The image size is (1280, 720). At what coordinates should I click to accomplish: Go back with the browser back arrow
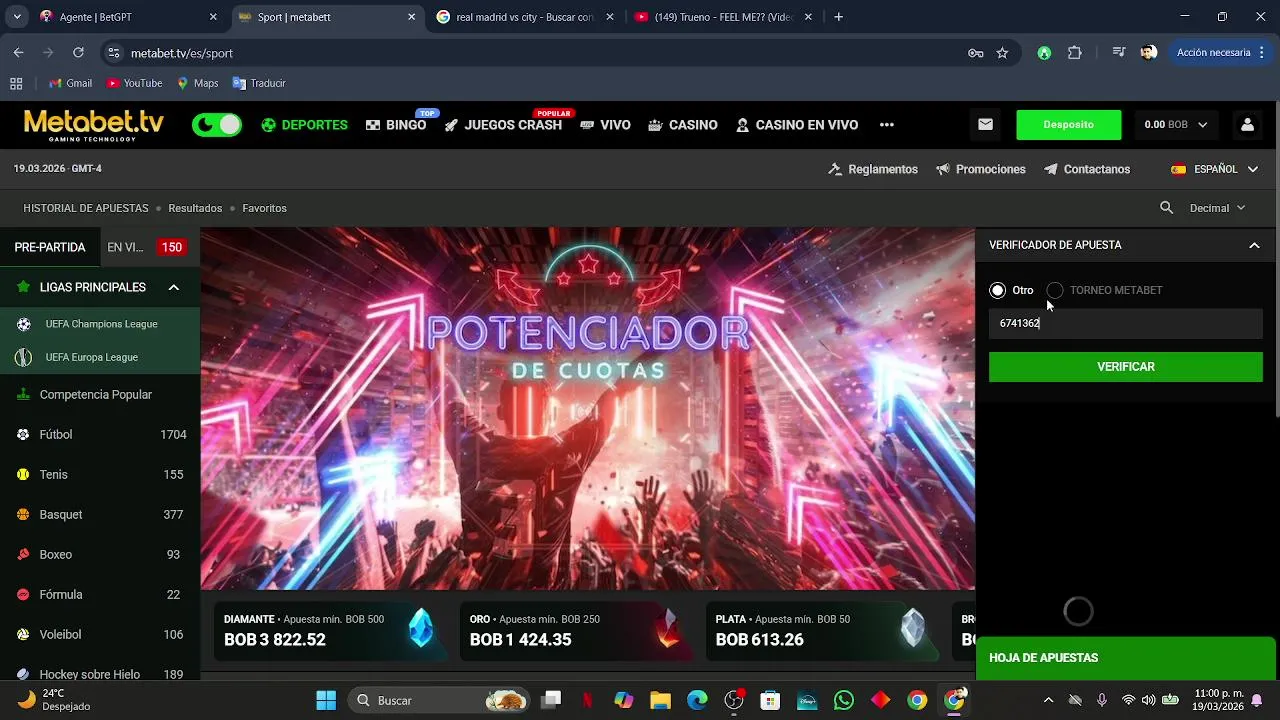pyautogui.click(x=19, y=53)
